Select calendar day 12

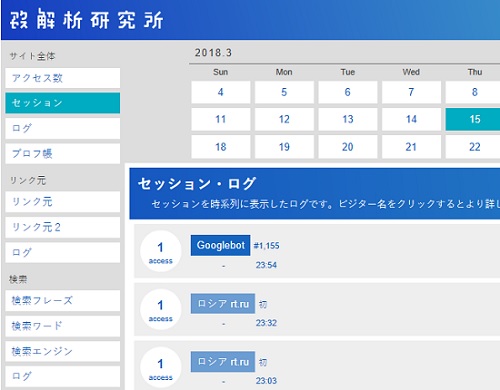tap(284, 119)
